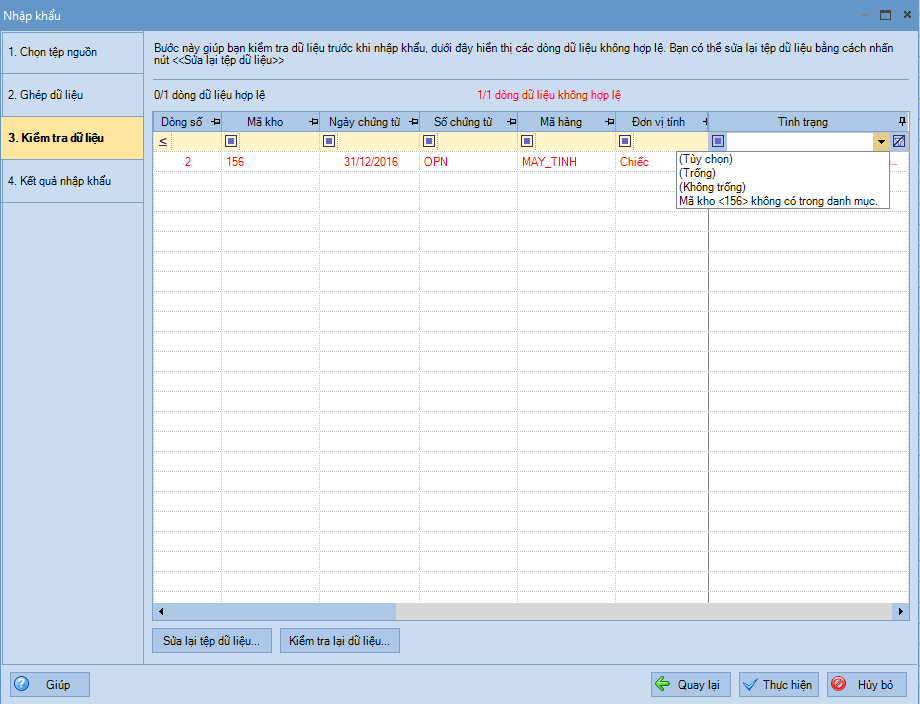Select (Tùy chọn) from the filter list
Viewport: 920px width, 704px height.
click(705, 159)
